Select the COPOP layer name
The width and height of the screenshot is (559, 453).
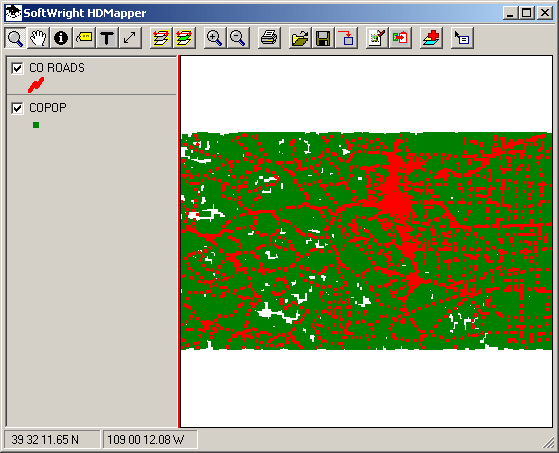click(x=48, y=108)
